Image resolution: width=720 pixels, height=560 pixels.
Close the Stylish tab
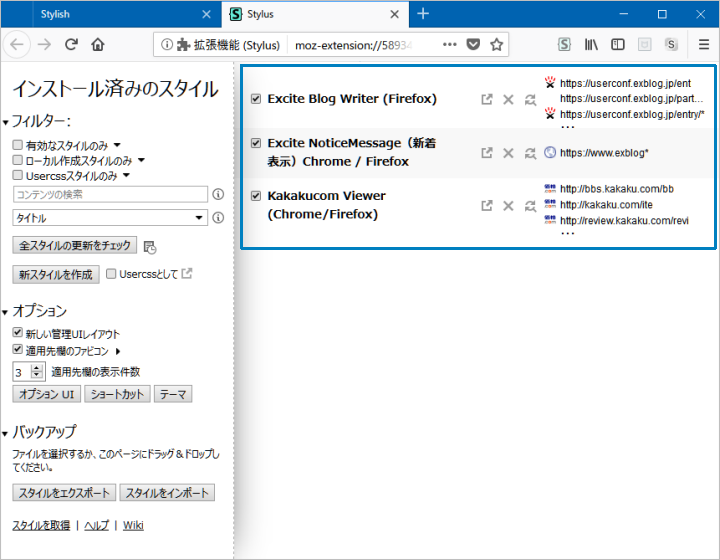click(x=206, y=14)
